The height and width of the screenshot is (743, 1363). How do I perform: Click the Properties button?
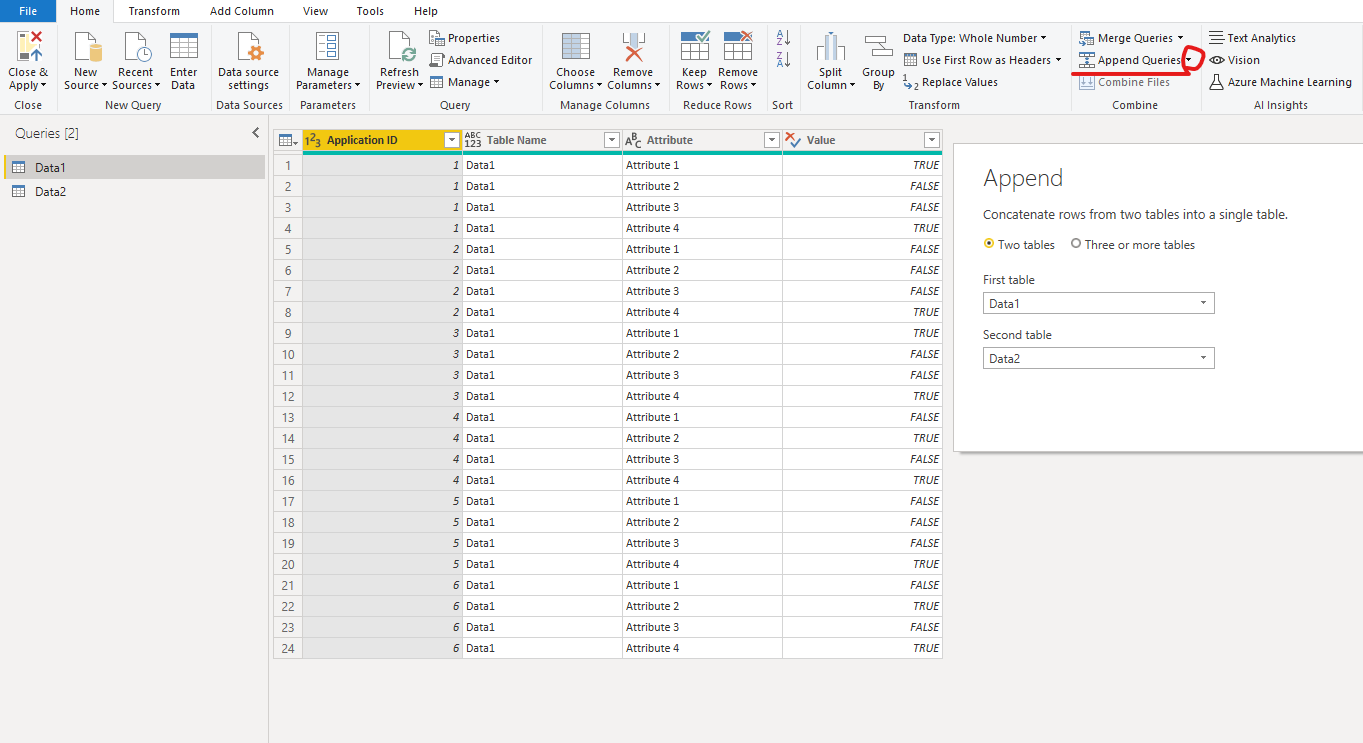point(465,38)
